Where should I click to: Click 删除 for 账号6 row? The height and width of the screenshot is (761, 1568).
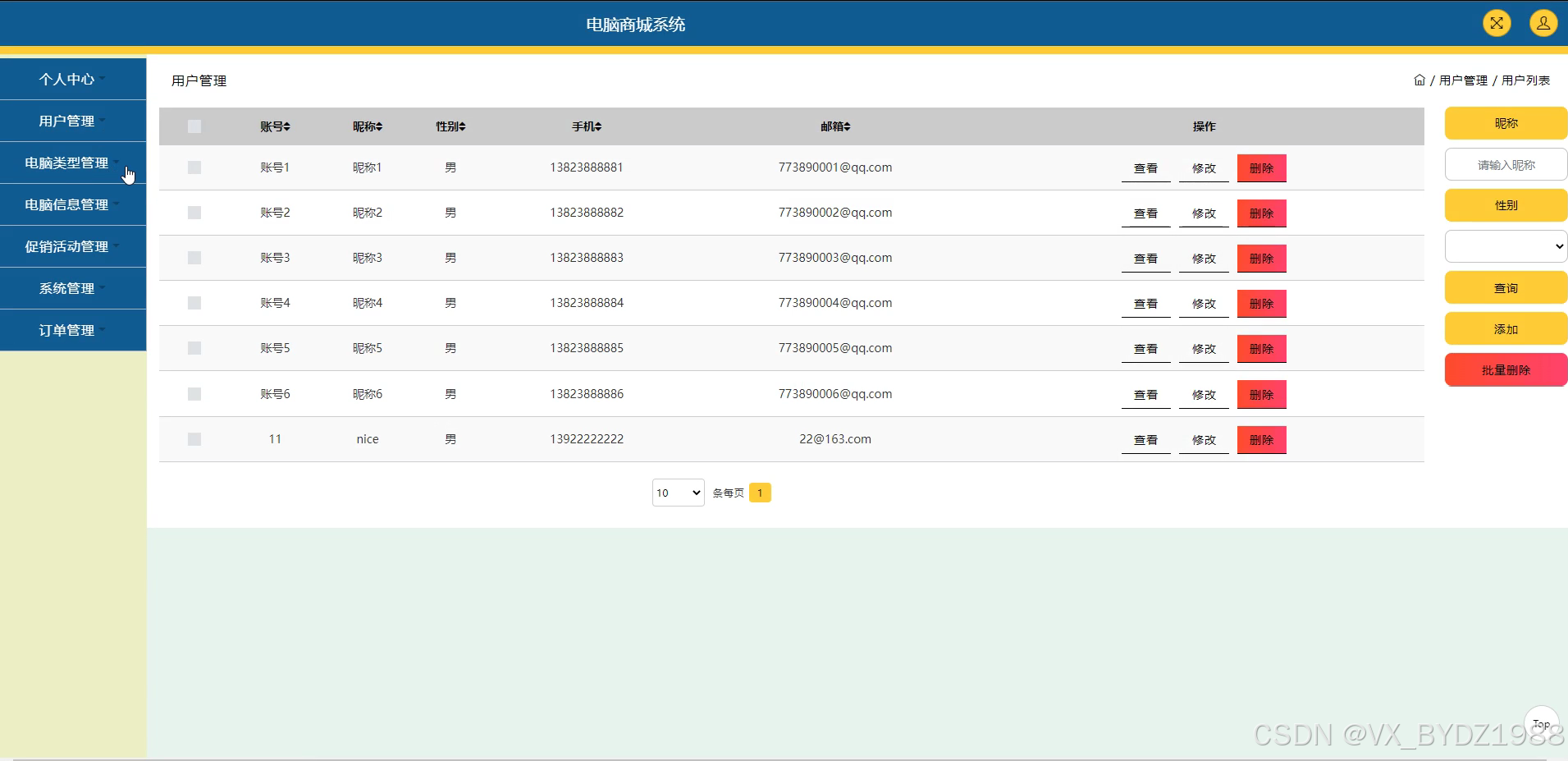1261,395
